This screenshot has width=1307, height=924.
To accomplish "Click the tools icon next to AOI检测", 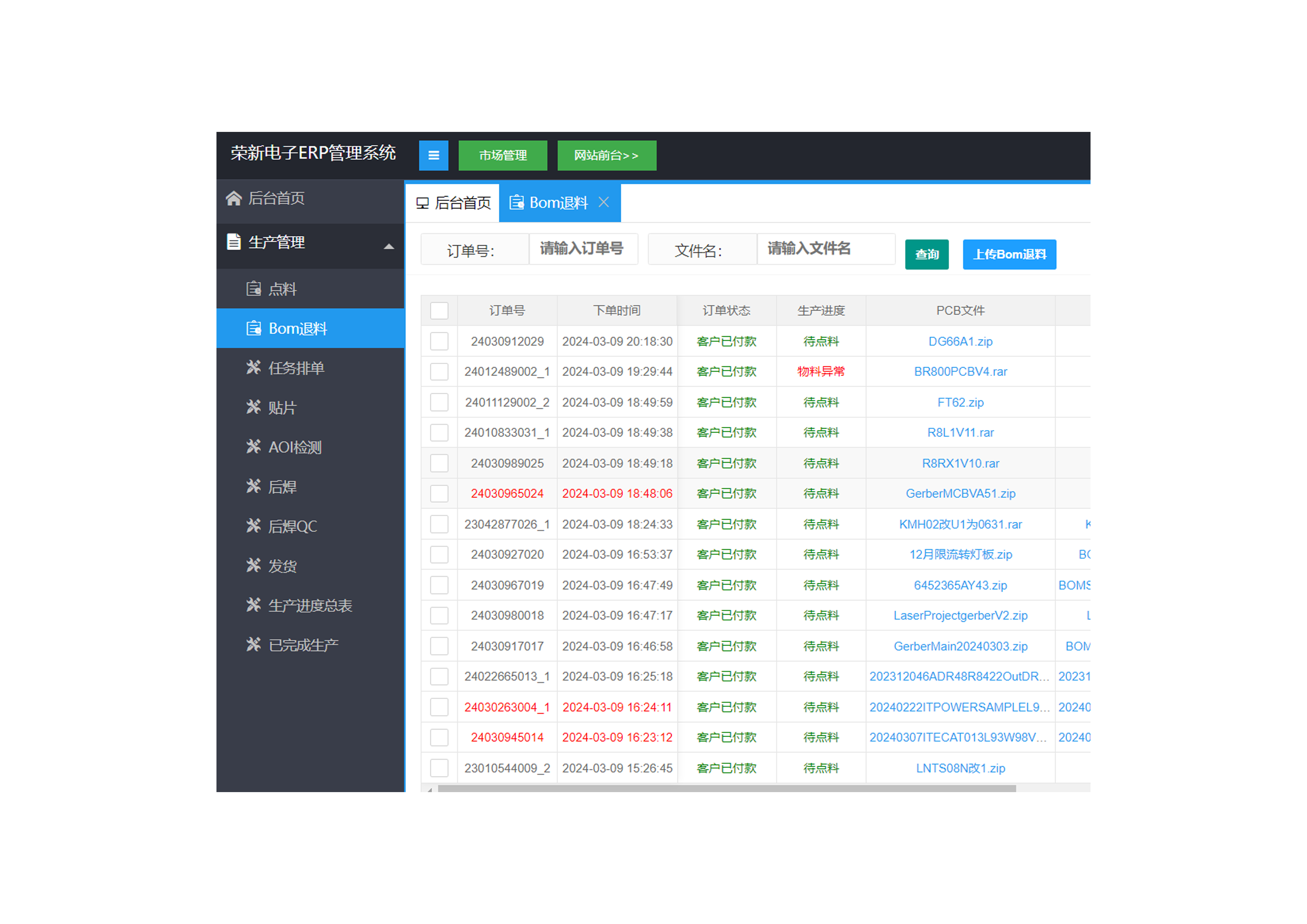I will point(253,447).
